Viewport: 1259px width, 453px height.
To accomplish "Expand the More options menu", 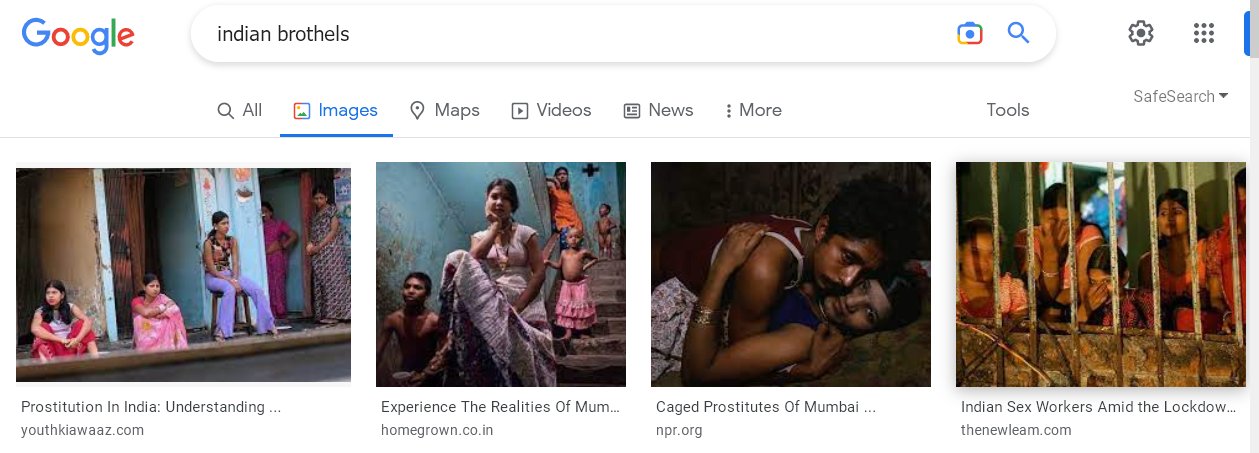I will pos(753,110).
